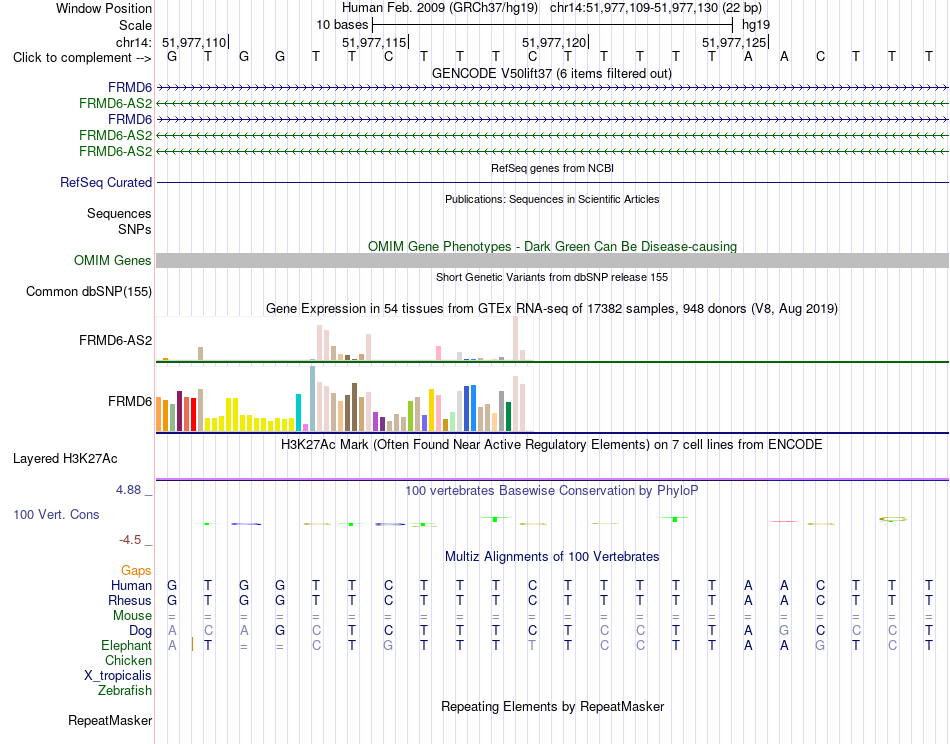Click the Sequences label of the Publications track
The height and width of the screenshot is (744, 950).
pyautogui.click(x=119, y=213)
